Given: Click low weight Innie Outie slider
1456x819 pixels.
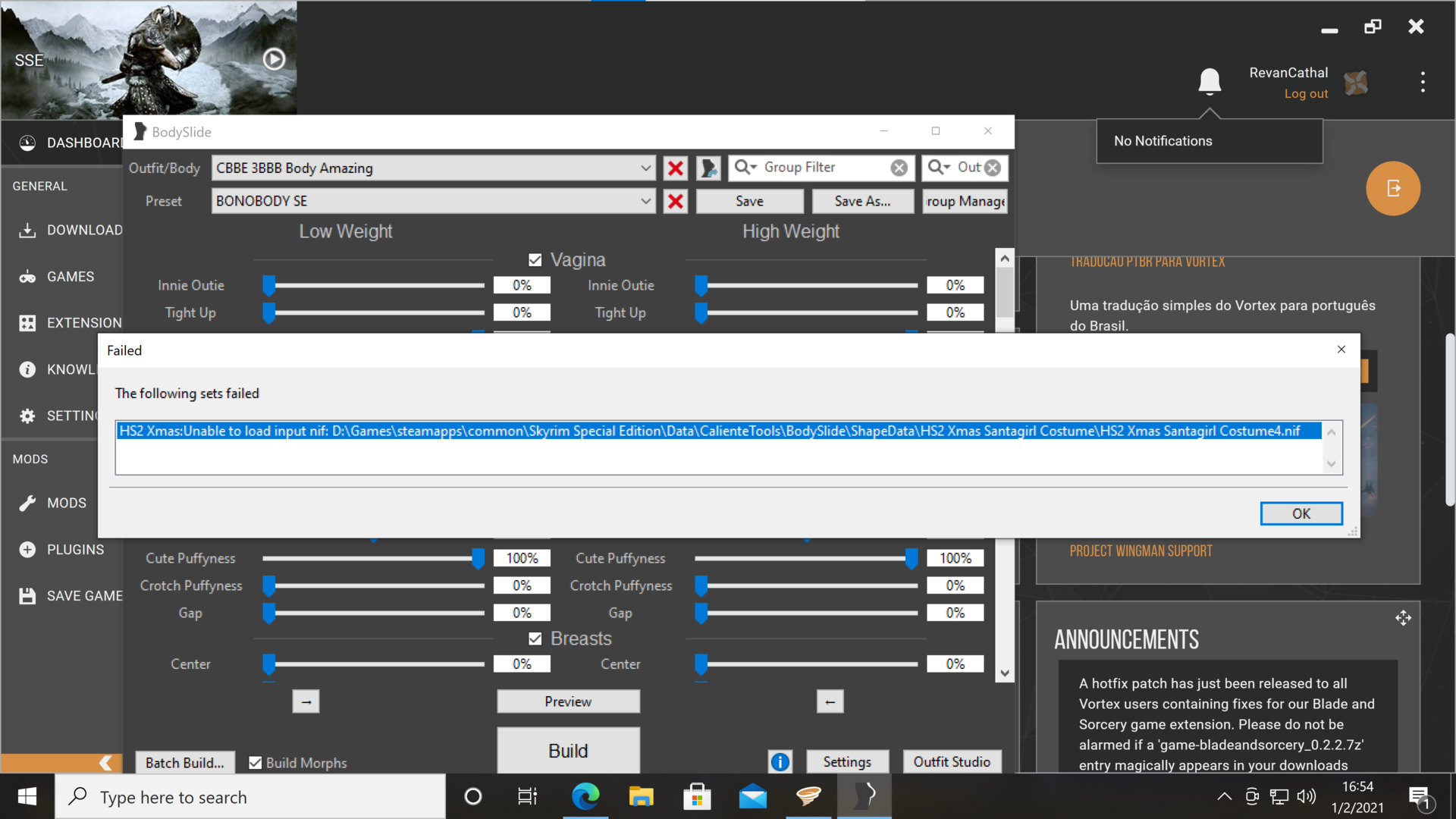Looking at the screenshot, I should (x=373, y=286).
